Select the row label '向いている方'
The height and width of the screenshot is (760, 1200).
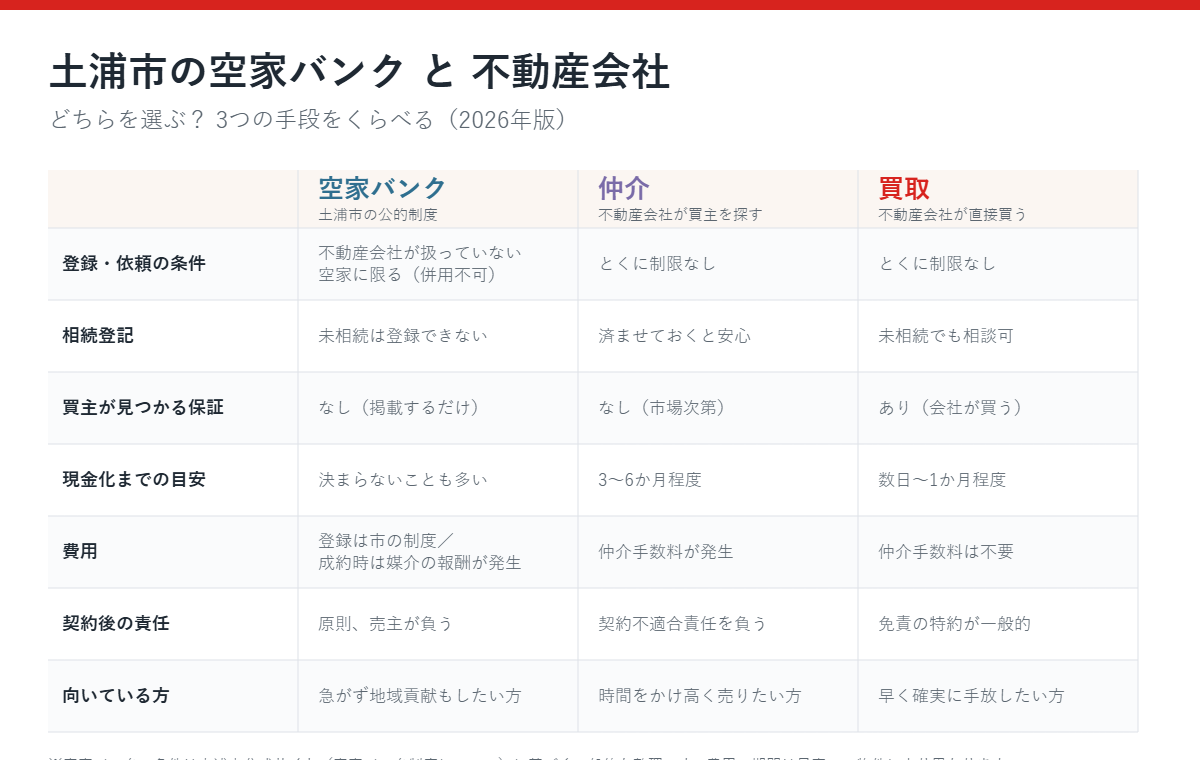click(116, 696)
